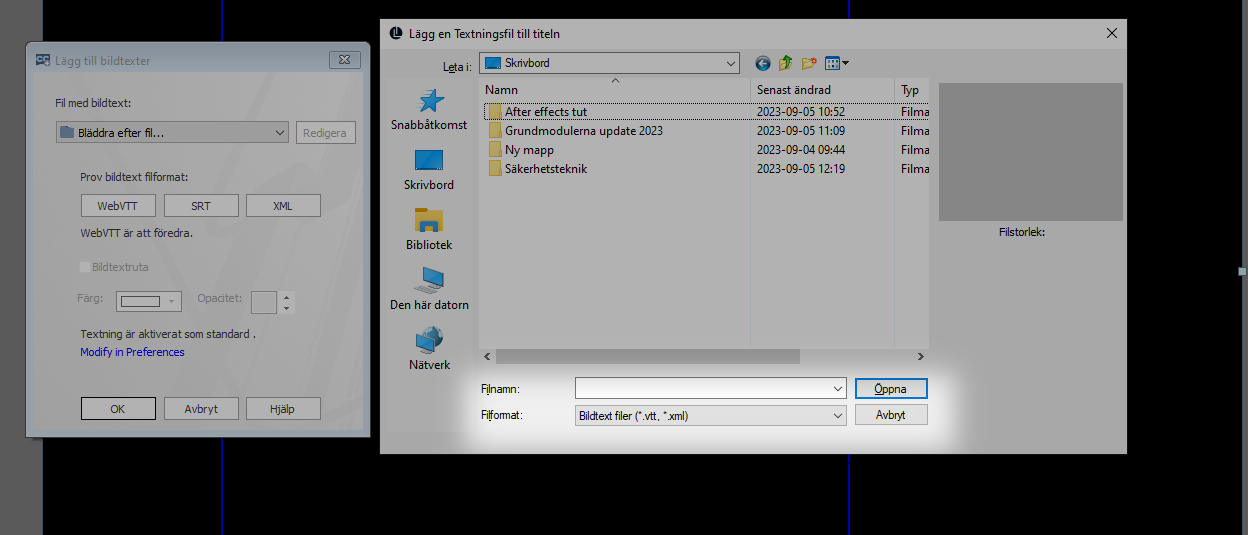Open Skrivbord in the places sidebar
The image size is (1248, 535).
(x=429, y=161)
